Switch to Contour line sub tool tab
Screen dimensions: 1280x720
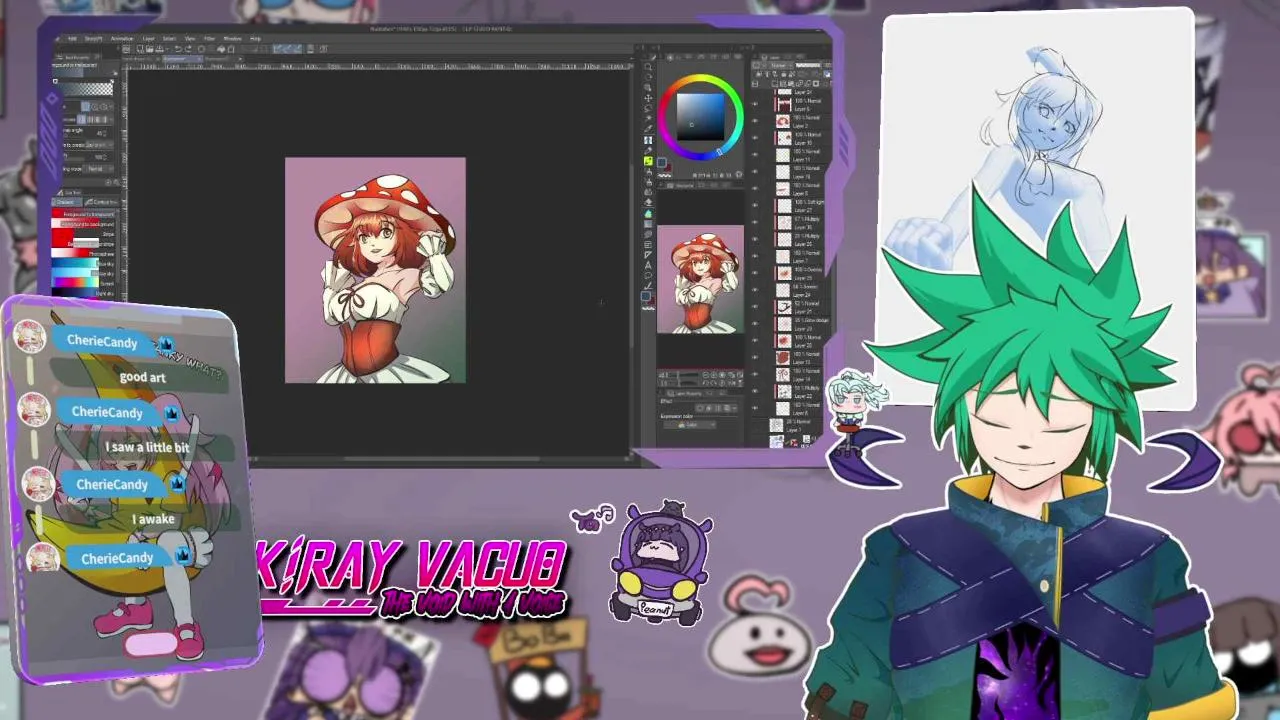click(101, 202)
